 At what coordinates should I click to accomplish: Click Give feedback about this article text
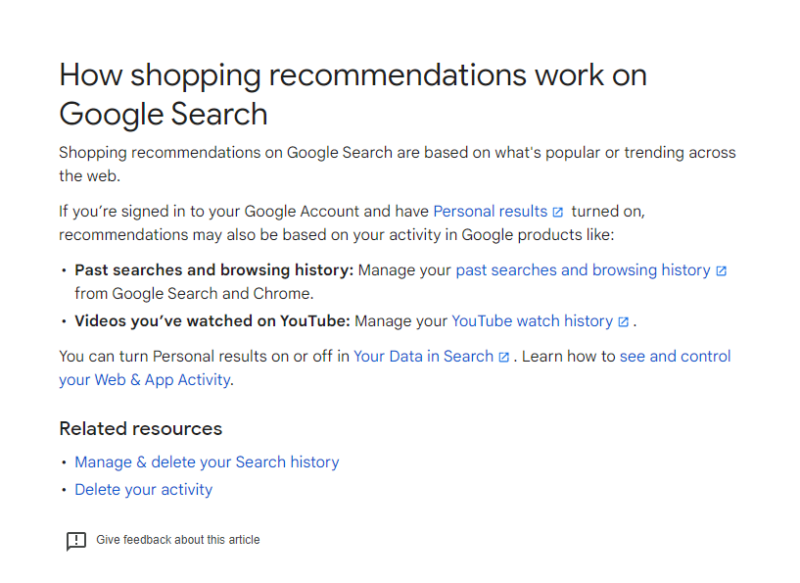click(177, 540)
